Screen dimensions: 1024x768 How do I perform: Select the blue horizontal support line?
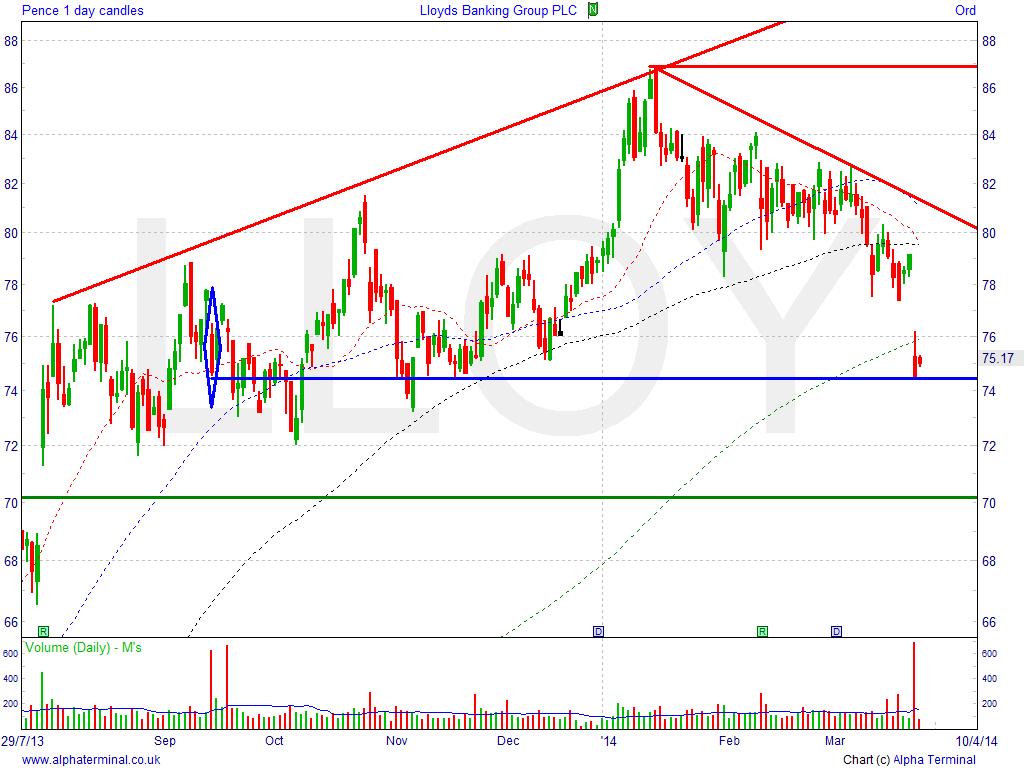coord(600,378)
